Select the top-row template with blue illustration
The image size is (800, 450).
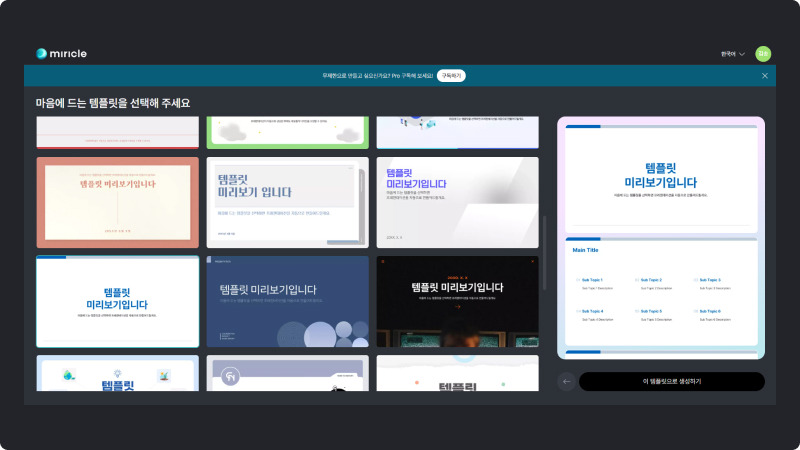457,133
